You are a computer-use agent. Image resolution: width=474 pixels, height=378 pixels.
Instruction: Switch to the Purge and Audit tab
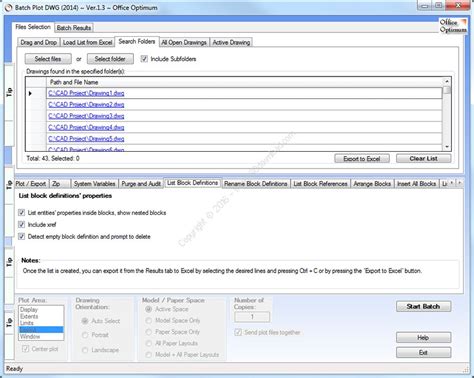tap(141, 184)
